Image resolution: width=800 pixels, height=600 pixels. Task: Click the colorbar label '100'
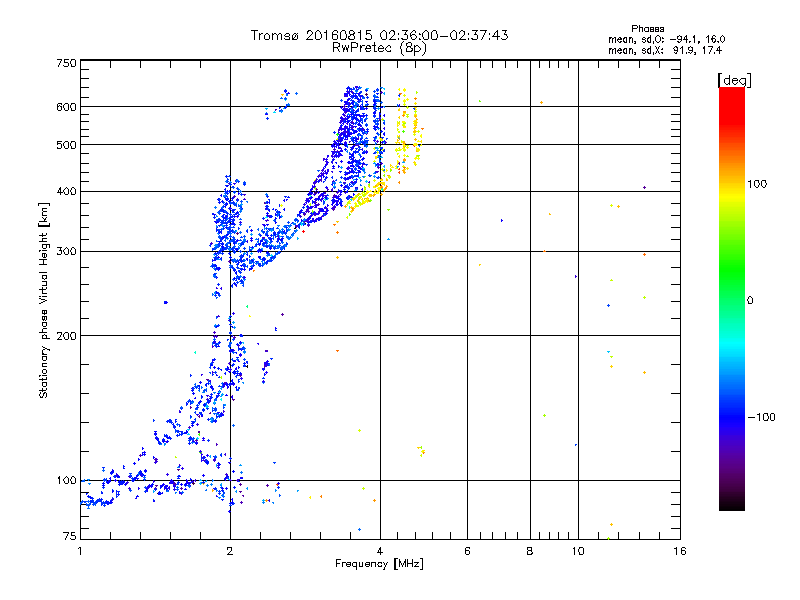pos(757,184)
